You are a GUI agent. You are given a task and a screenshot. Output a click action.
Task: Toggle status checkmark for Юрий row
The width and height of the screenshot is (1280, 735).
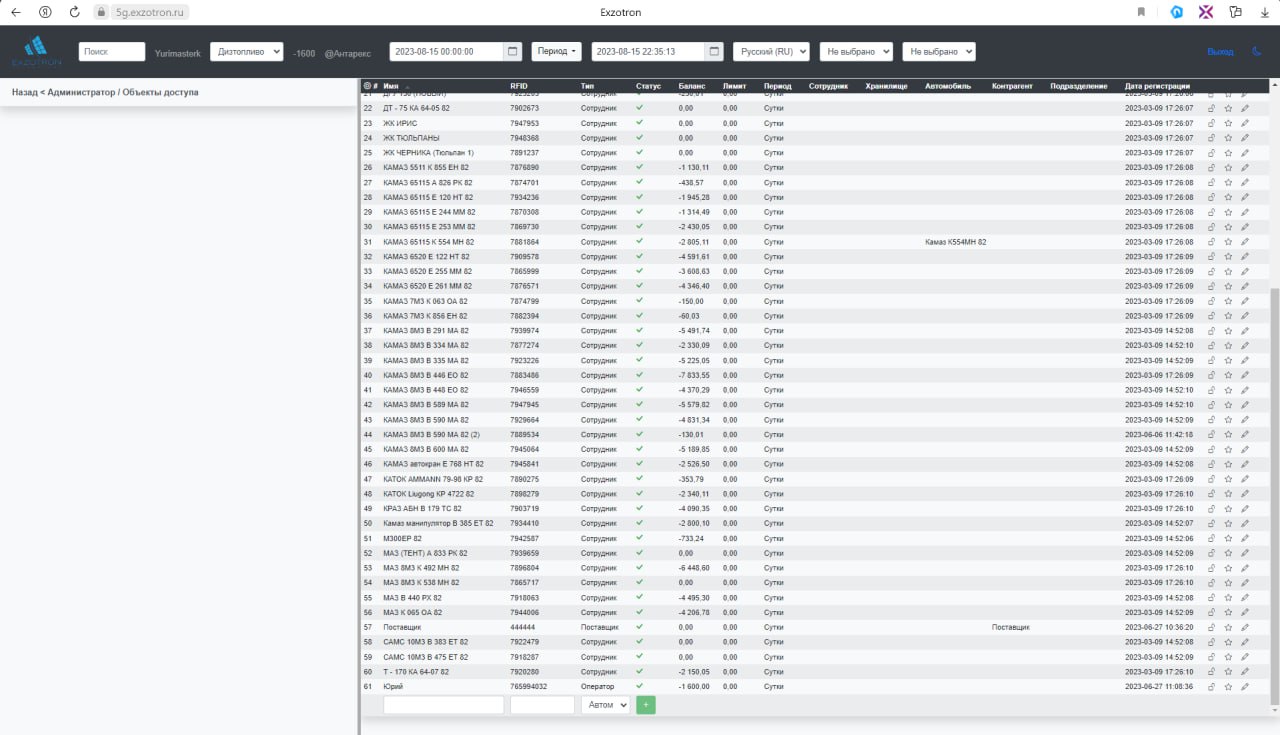pyautogui.click(x=639, y=686)
